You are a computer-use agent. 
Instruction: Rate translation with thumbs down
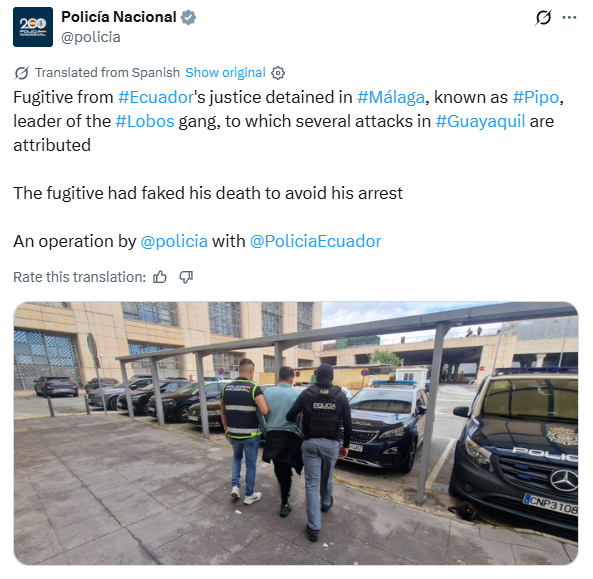point(186,277)
